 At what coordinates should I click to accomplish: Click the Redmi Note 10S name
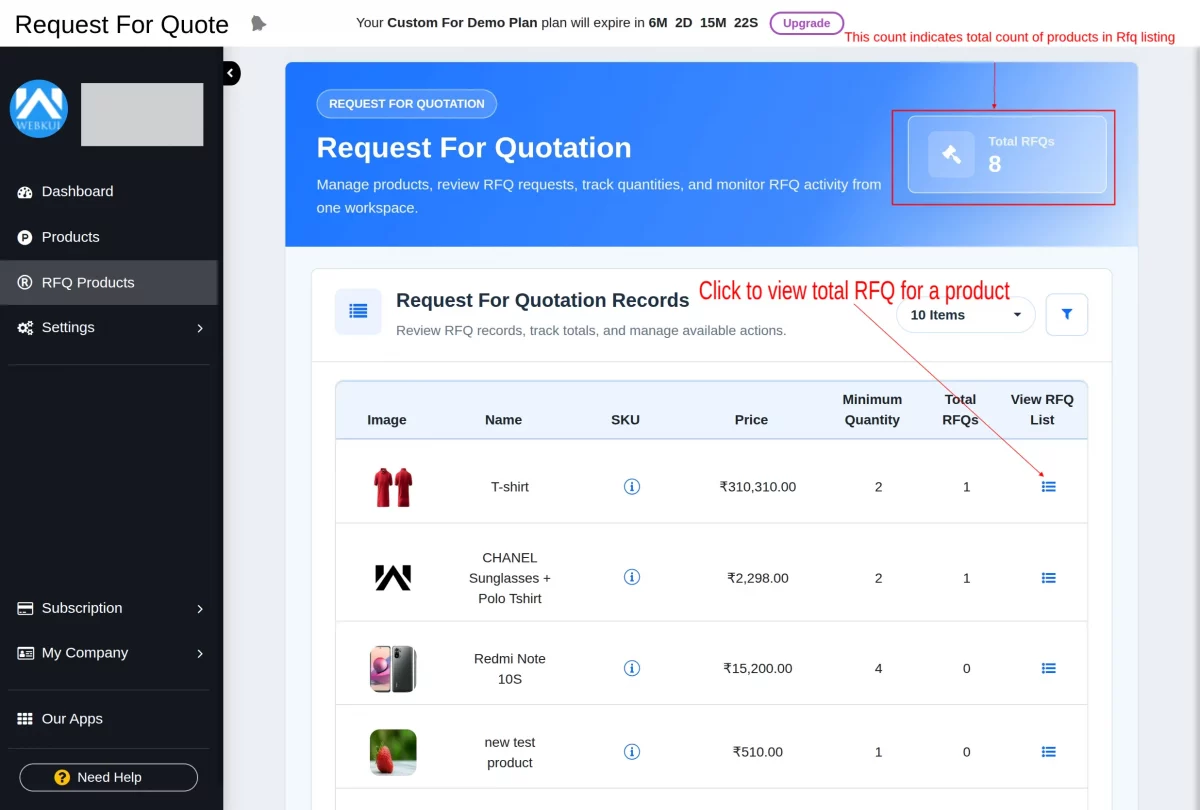[x=510, y=669]
